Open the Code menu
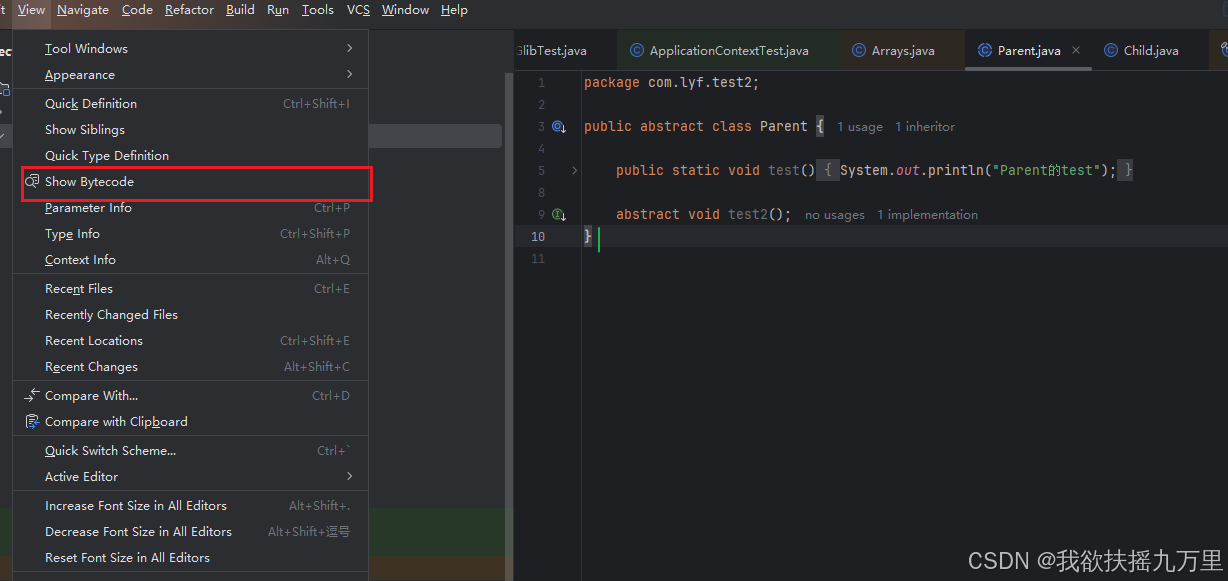1228x581 pixels. pos(137,10)
